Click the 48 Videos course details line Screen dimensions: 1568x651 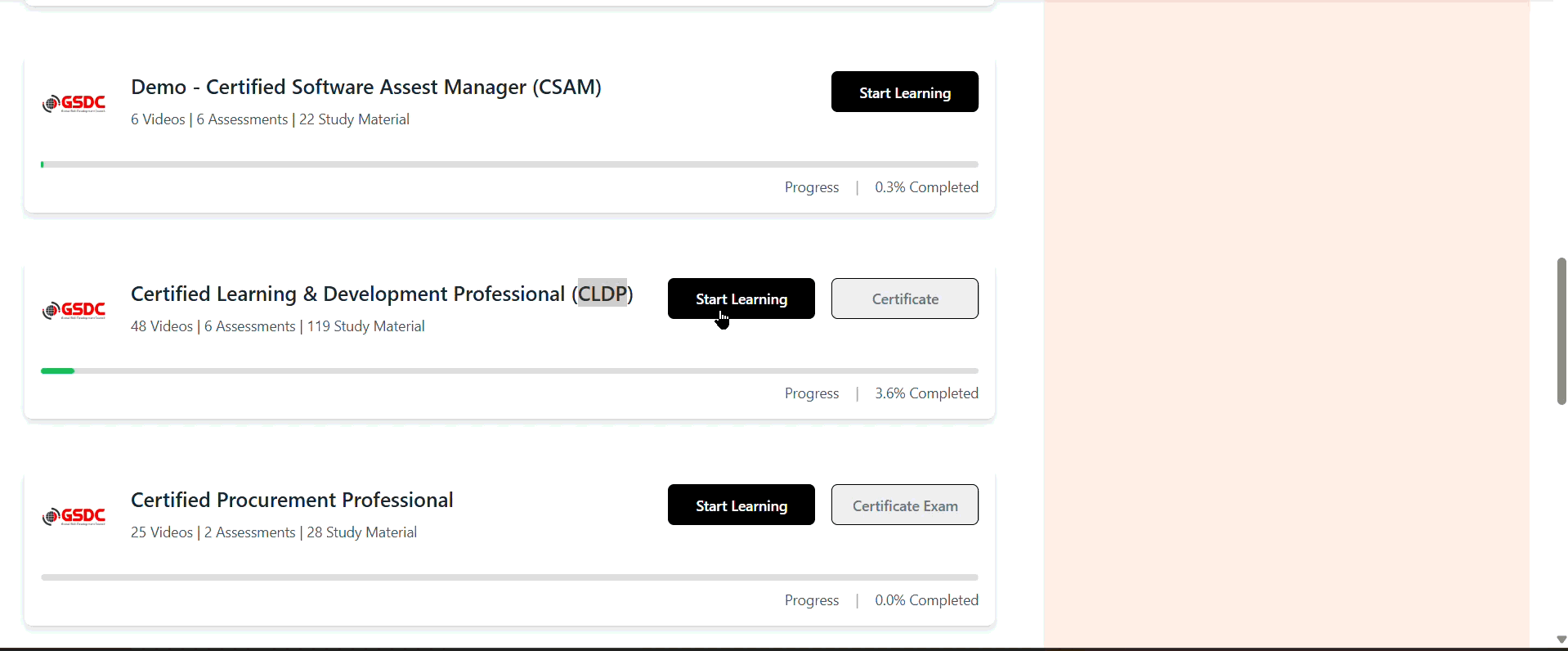click(x=278, y=326)
